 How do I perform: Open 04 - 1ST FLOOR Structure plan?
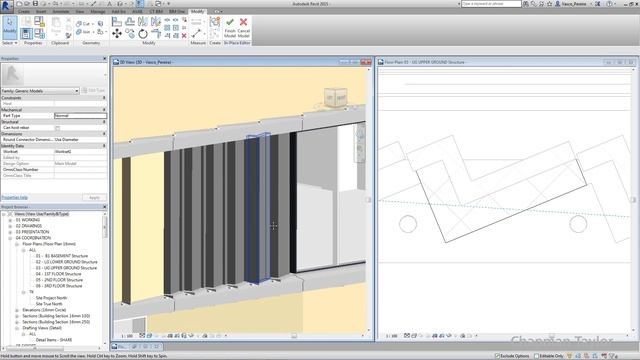tap(58, 274)
